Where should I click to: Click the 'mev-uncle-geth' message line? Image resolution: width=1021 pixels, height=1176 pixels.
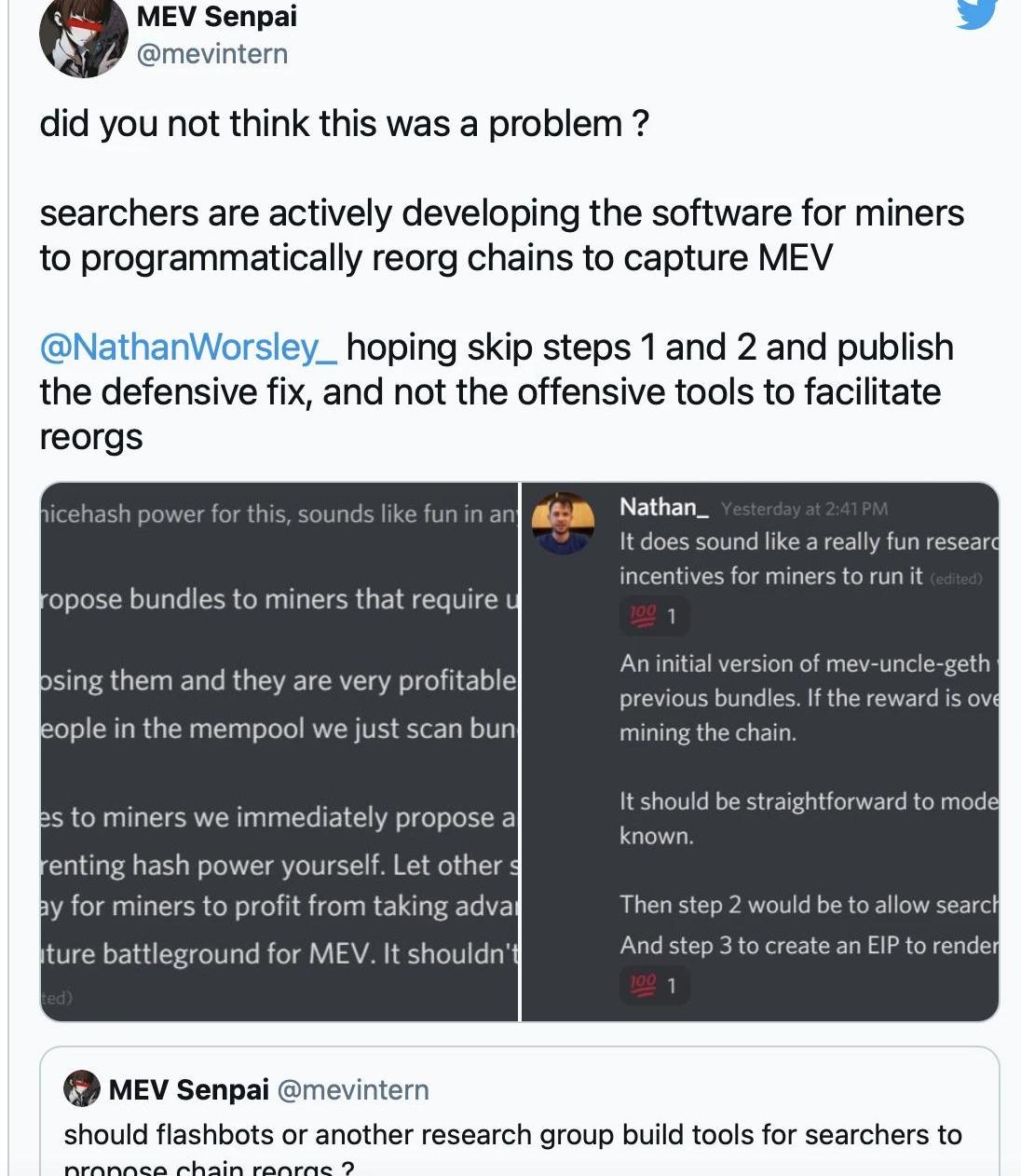806,663
